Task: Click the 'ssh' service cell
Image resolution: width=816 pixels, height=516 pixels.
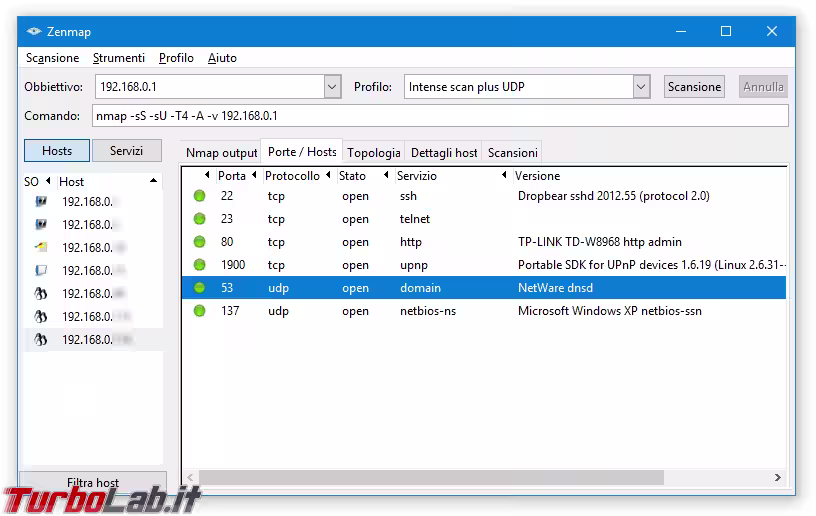Action: [x=408, y=196]
